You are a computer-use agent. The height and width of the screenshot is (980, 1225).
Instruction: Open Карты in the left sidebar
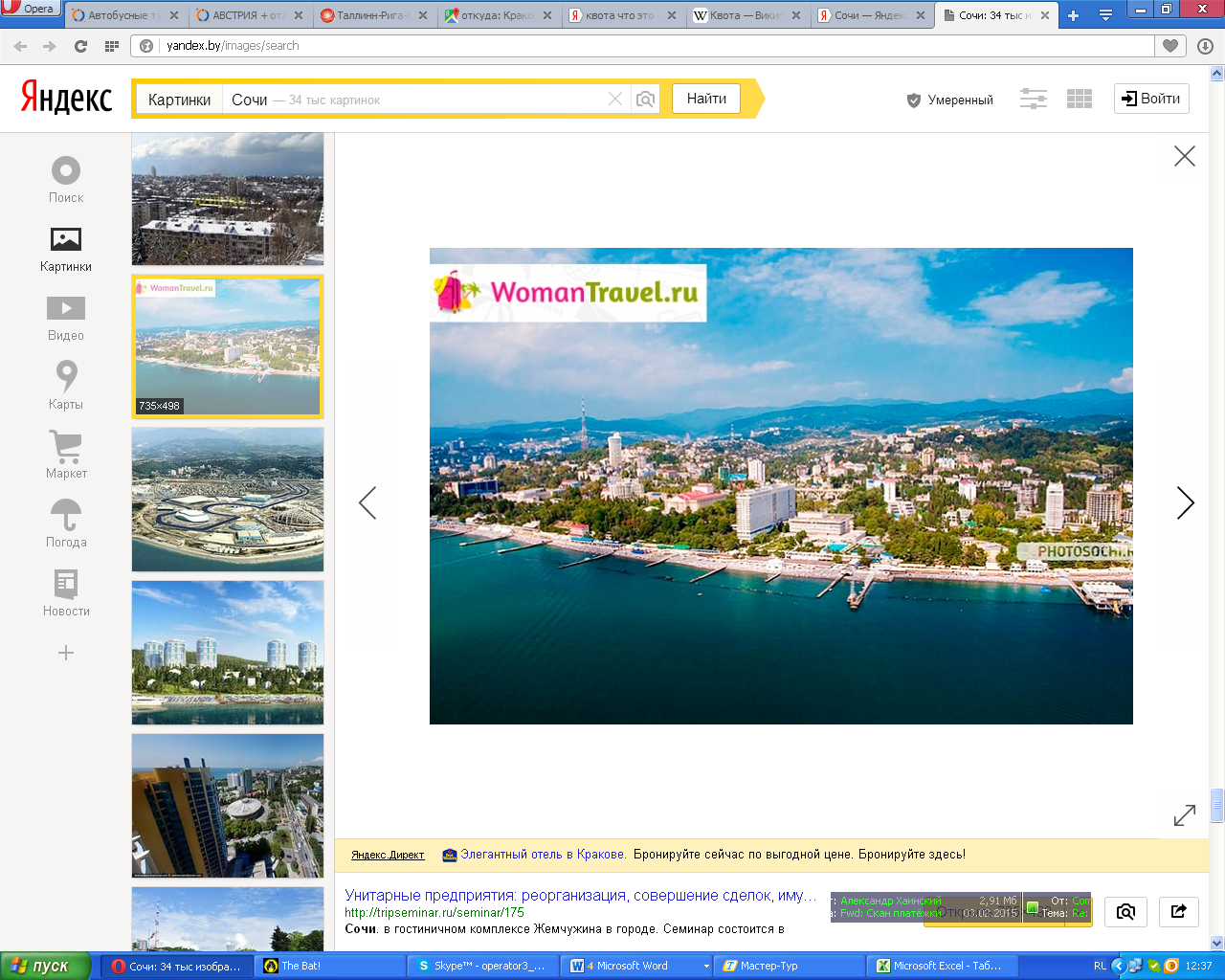66,385
